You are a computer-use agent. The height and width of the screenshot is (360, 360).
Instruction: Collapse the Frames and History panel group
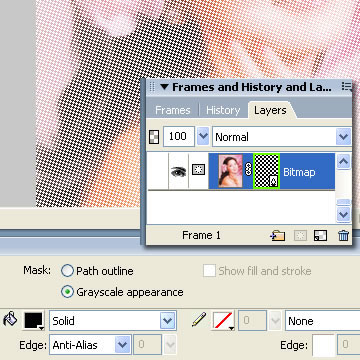[164, 87]
